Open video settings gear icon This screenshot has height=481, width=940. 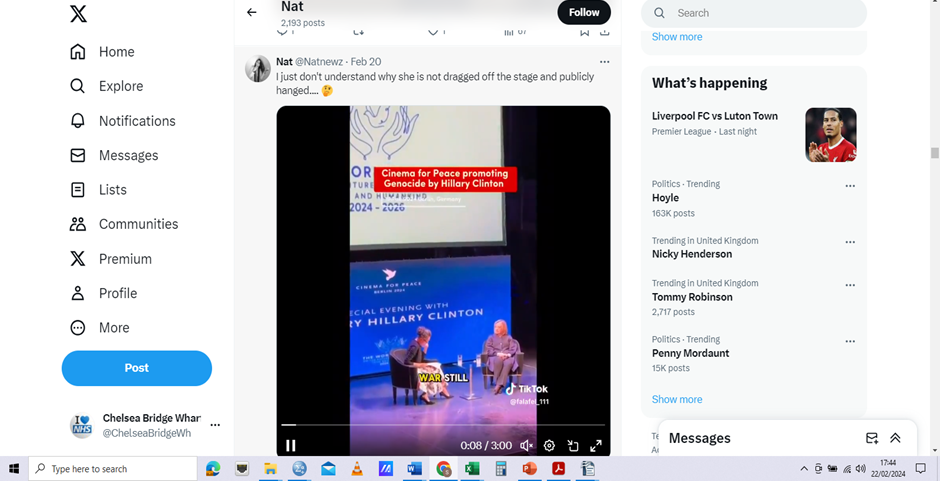(549, 446)
